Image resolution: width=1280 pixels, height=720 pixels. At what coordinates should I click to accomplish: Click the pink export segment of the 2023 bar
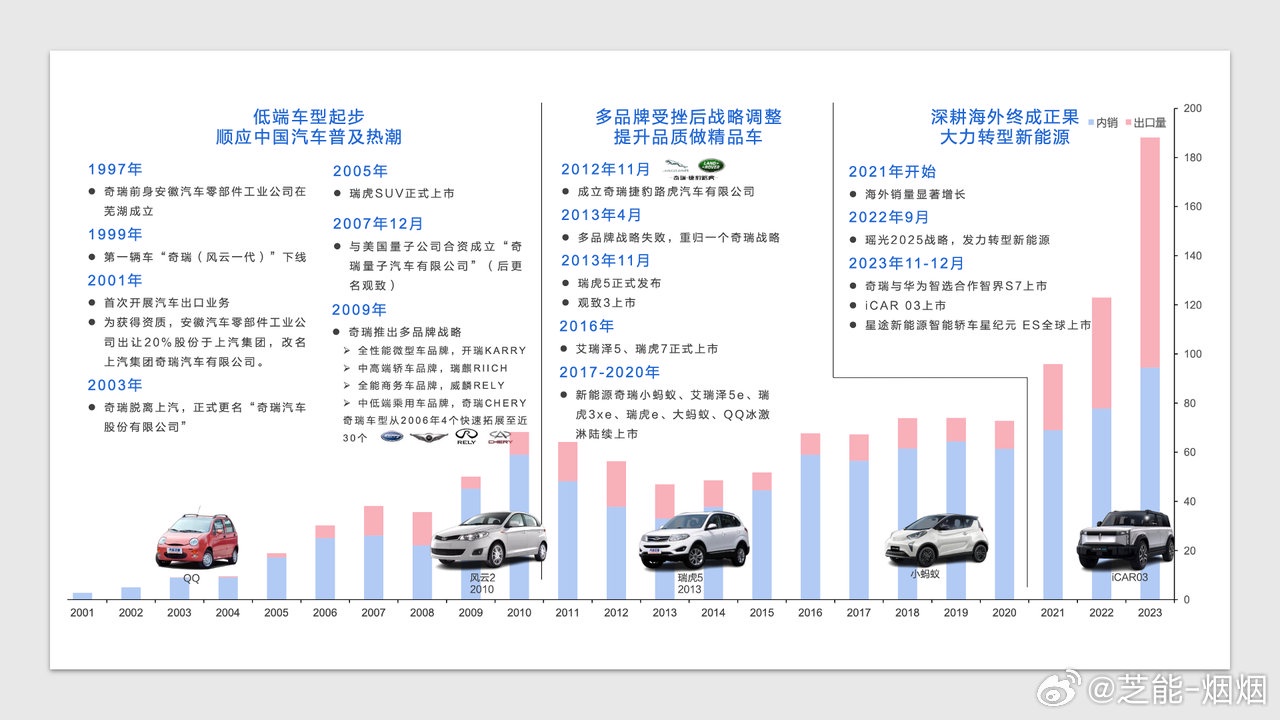point(1150,252)
